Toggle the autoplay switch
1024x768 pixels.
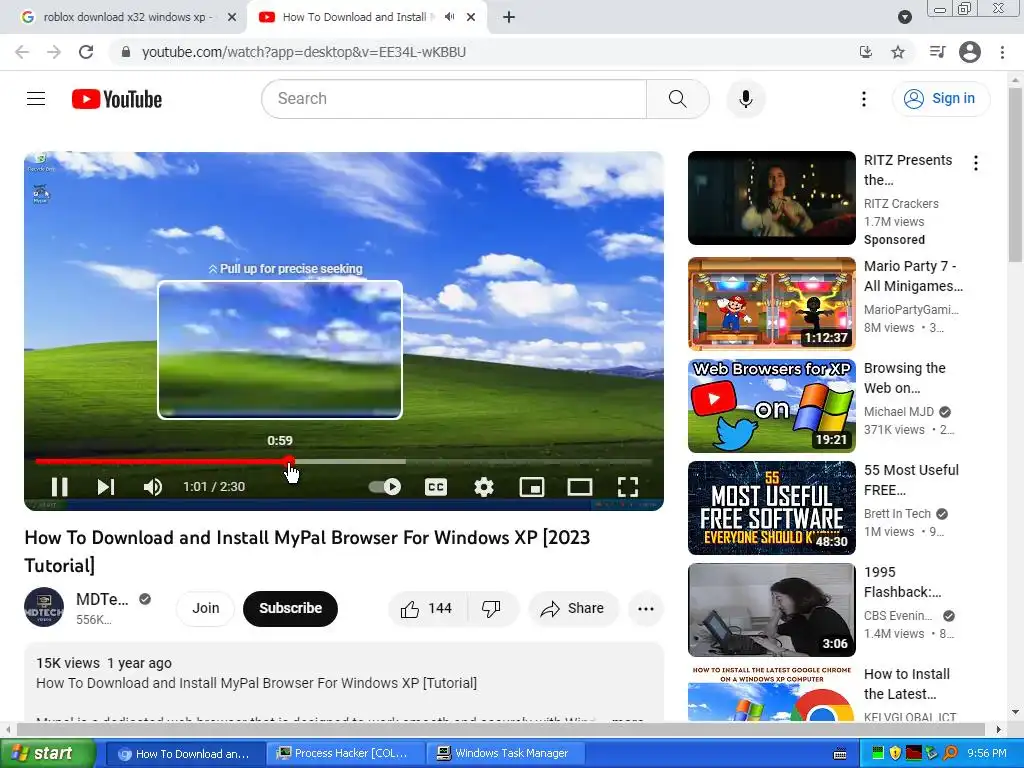[x=385, y=487]
